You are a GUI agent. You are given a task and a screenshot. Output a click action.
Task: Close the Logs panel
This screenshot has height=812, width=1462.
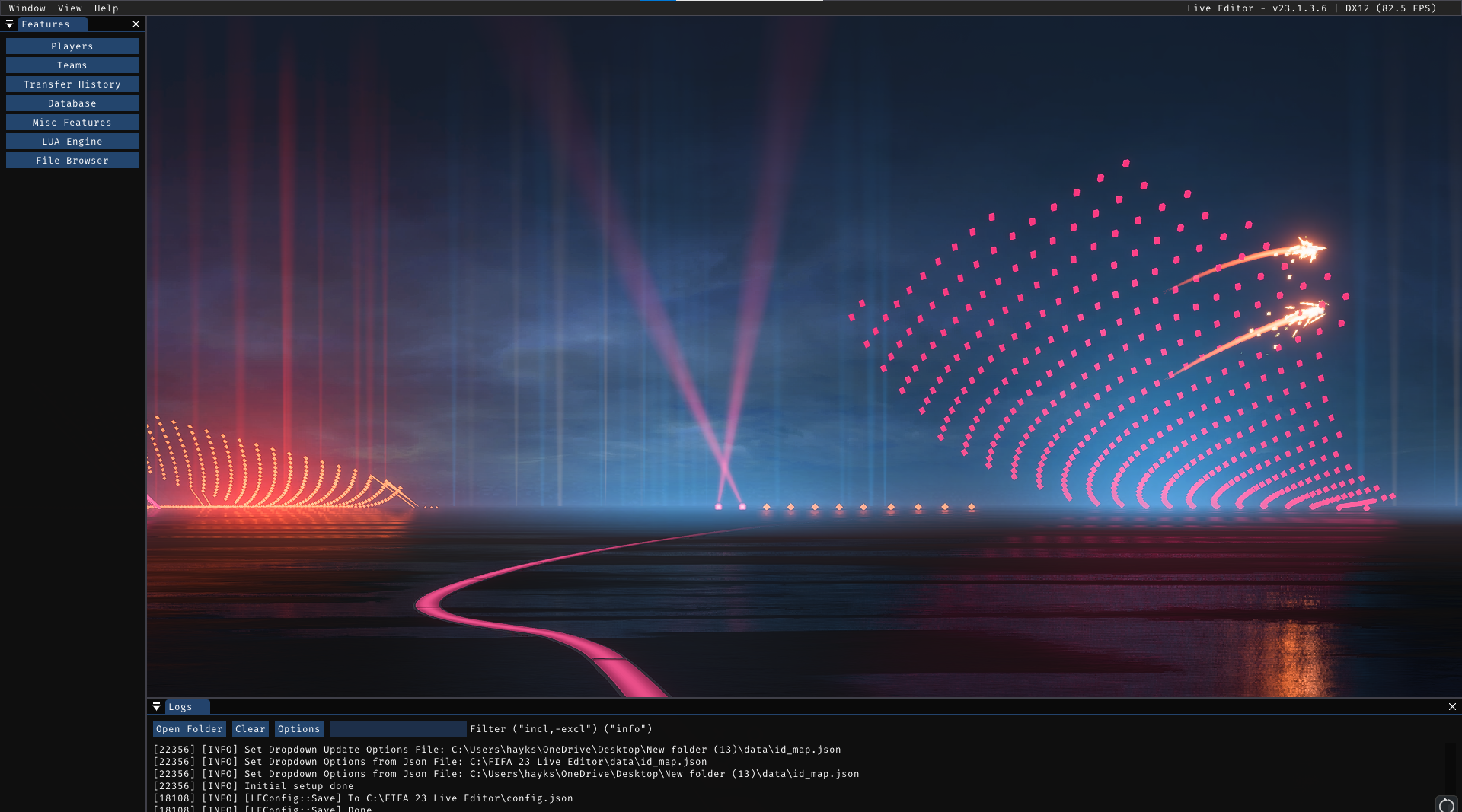click(x=1452, y=707)
